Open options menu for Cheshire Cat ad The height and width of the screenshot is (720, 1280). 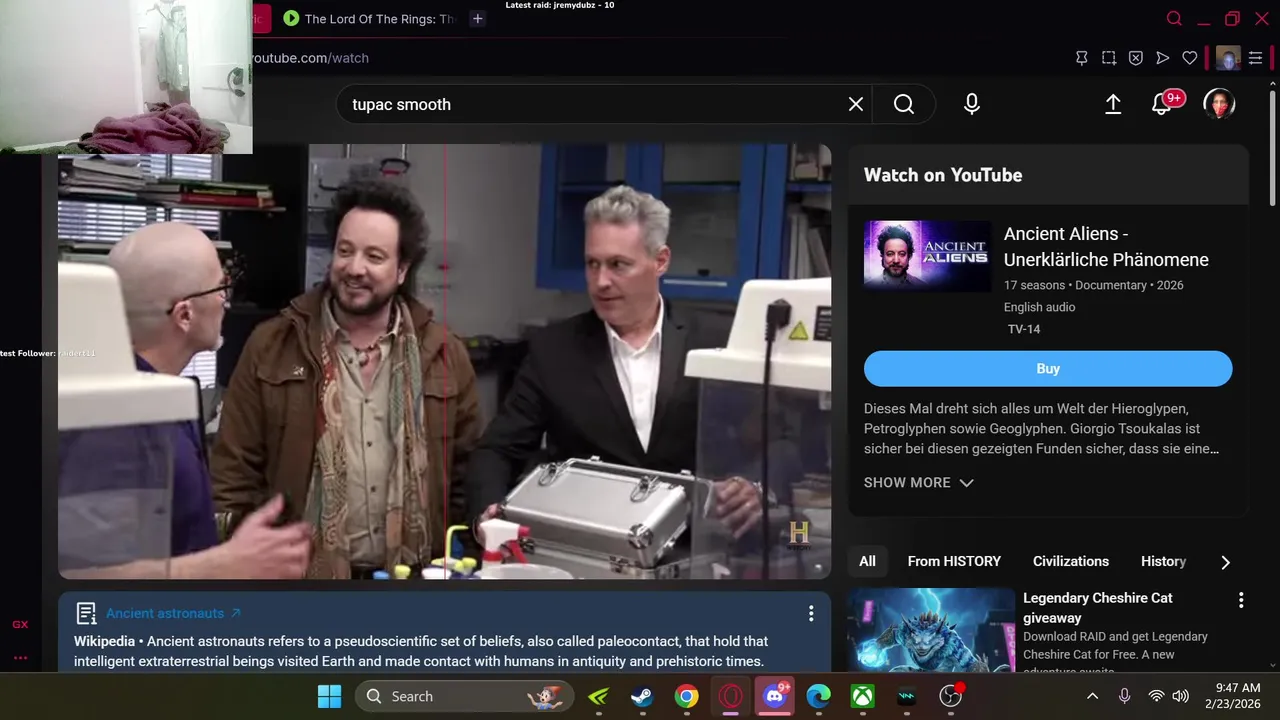(x=1241, y=600)
